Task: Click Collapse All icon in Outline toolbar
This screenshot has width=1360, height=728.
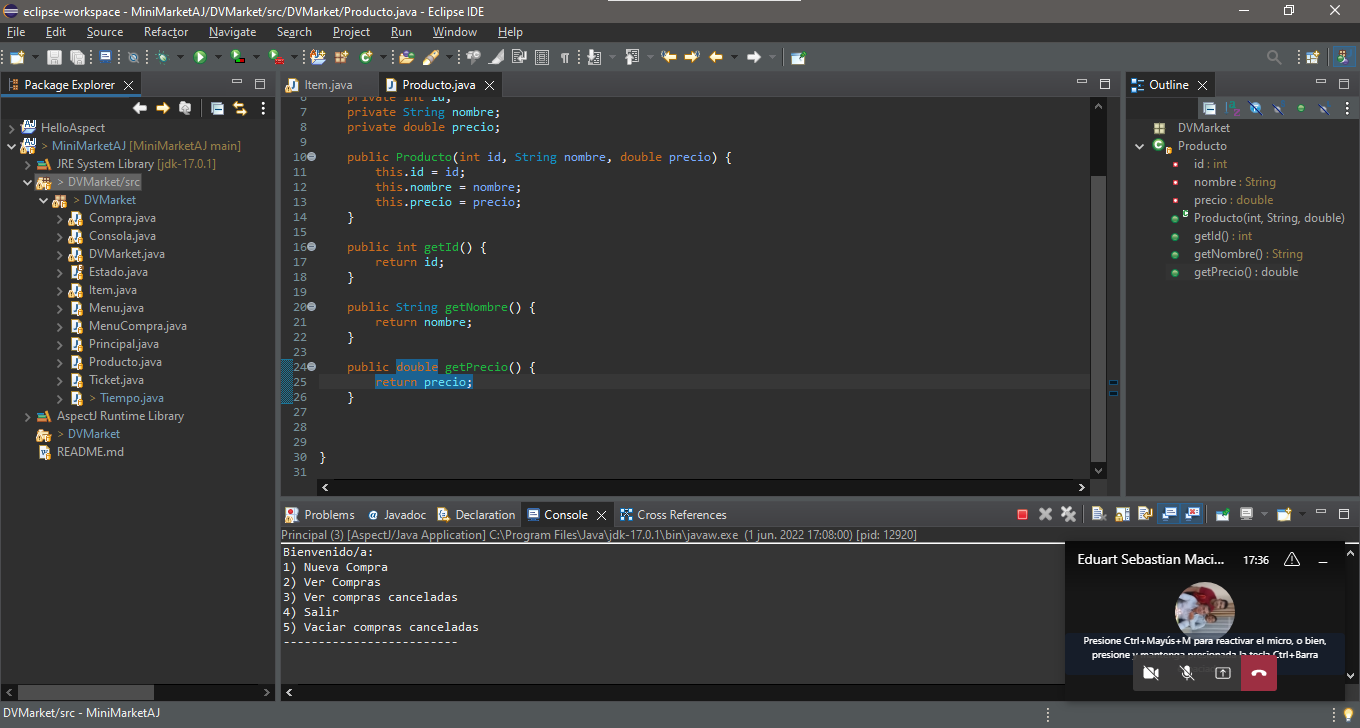Action: [1209, 108]
